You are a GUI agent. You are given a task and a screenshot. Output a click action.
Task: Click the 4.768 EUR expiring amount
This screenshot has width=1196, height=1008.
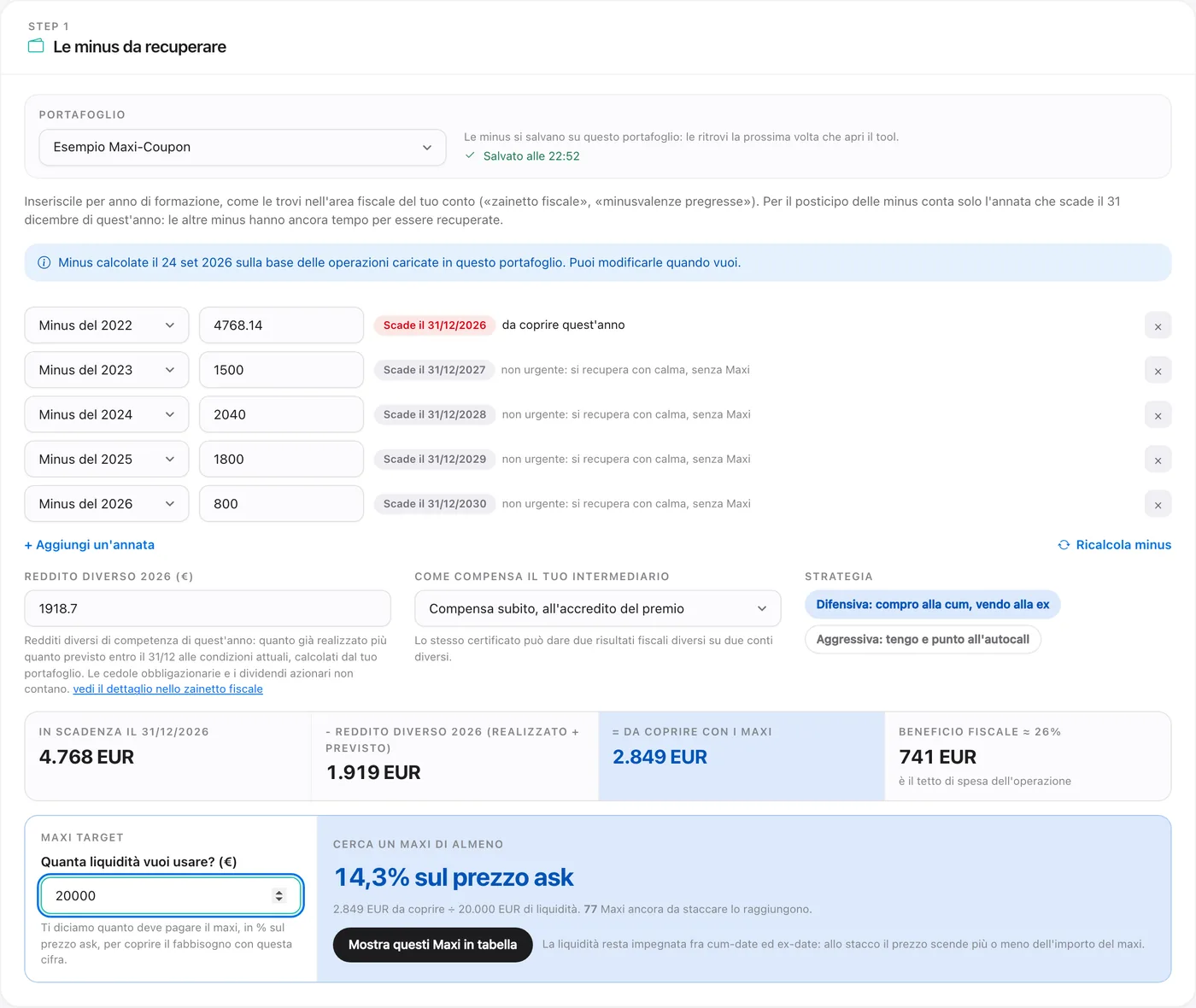click(x=86, y=757)
